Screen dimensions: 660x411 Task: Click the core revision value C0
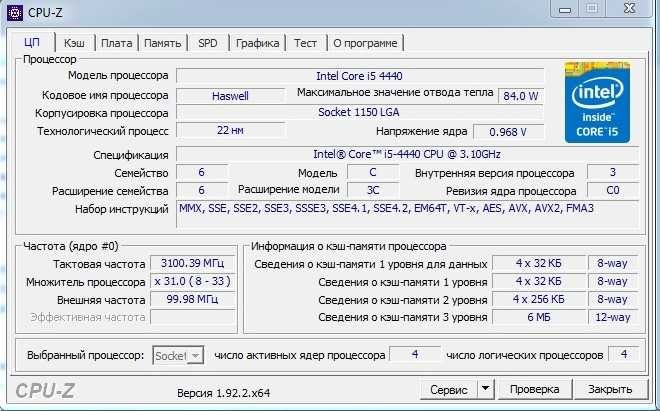(613, 190)
